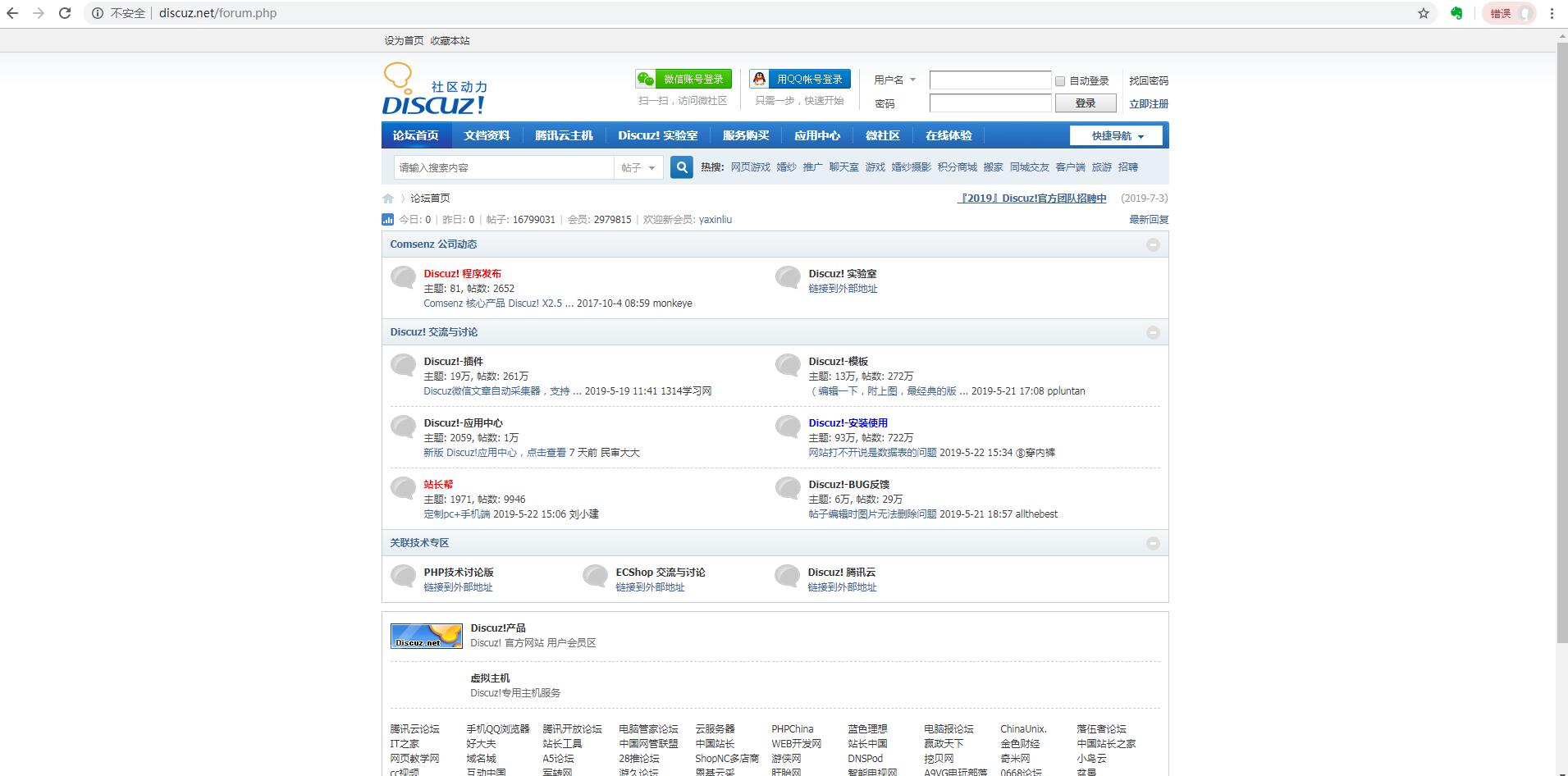Collapse the 关联技术专区 section
The width and height of the screenshot is (1568, 776).
[1153, 543]
